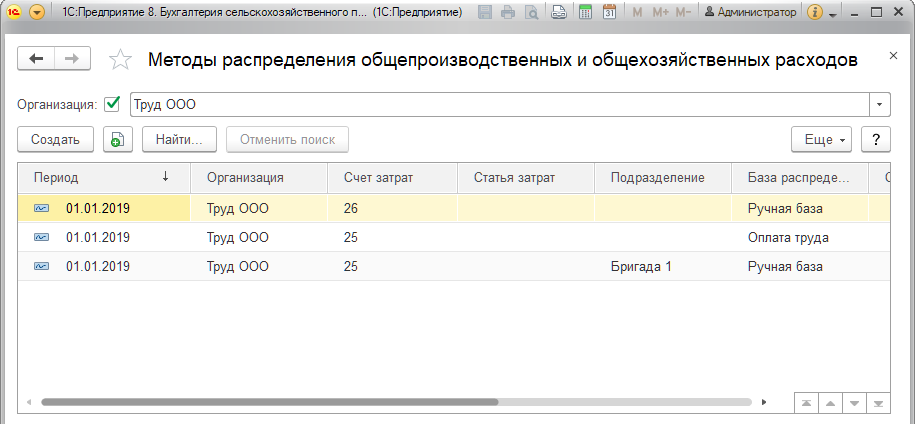This screenshot has width=915, height=424.
Task: Sort by the Период column header
Action: pyautogui.click(x=104, y=178)
